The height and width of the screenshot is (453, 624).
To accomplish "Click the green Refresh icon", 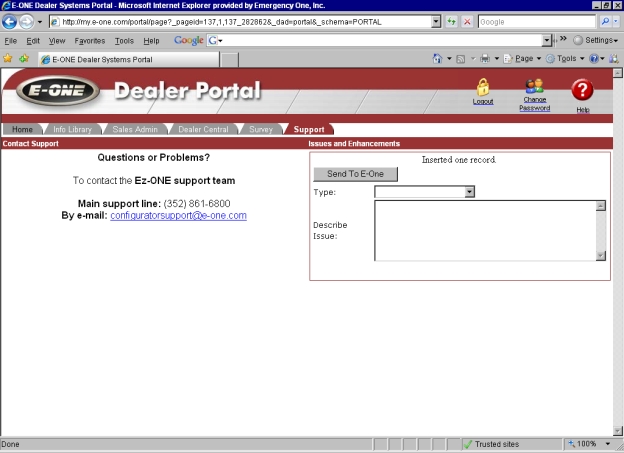I will 451,22.
